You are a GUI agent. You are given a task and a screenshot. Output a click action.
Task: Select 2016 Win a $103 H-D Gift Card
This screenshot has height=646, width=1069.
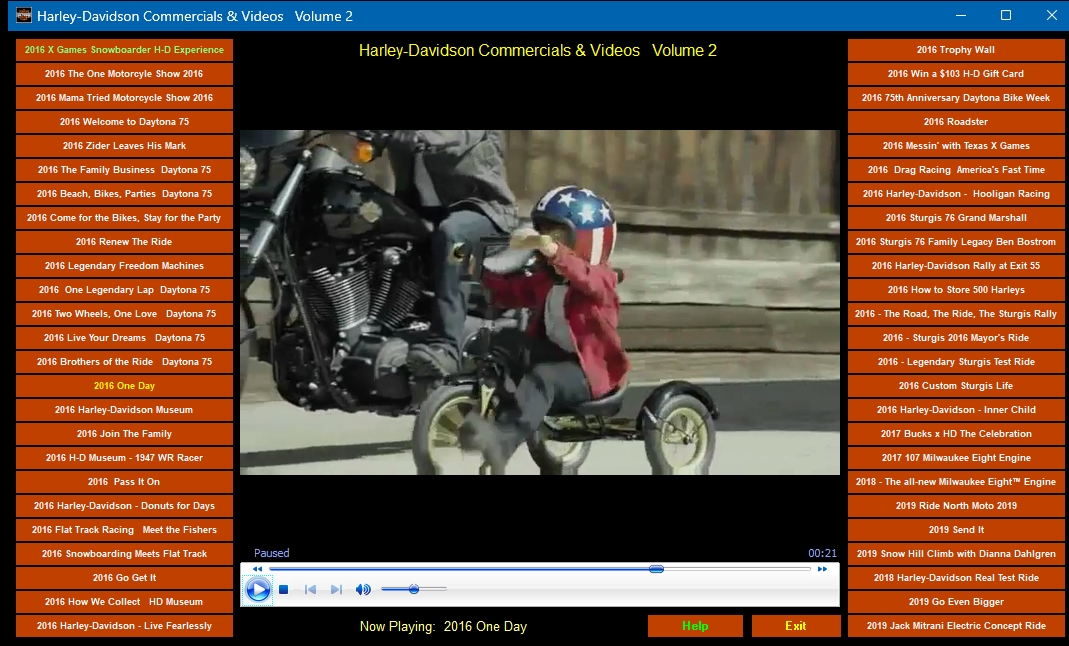(956, 74)
